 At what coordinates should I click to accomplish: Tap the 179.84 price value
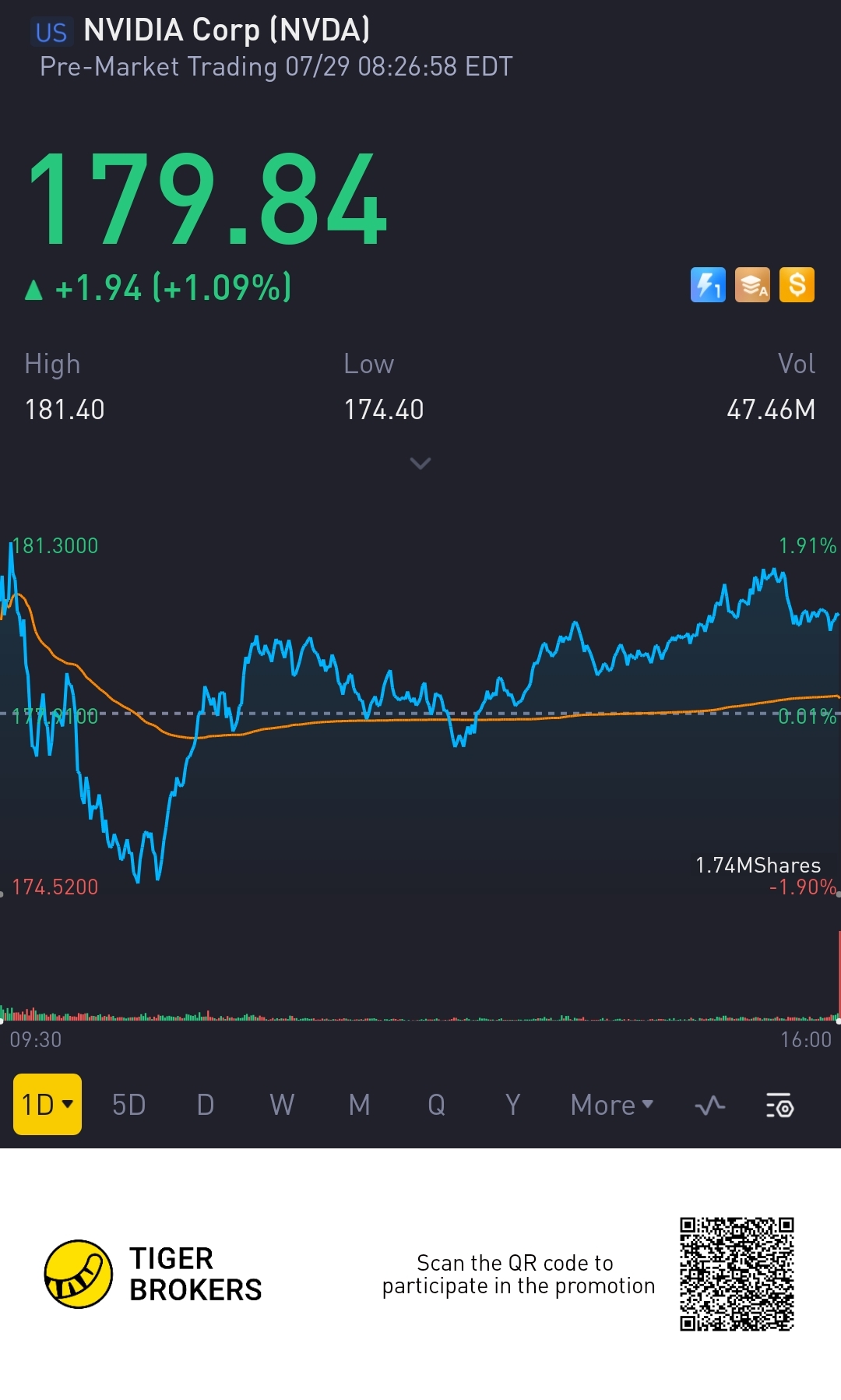pyautogui.click(x=207, y=199)
